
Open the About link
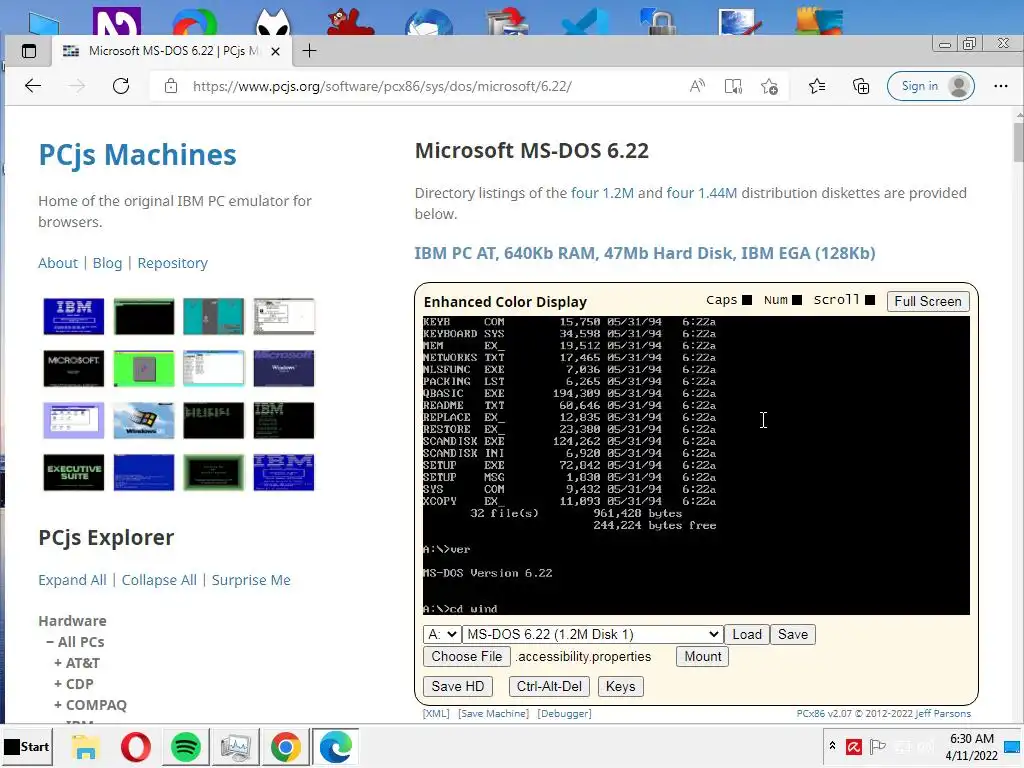(57, 263)
